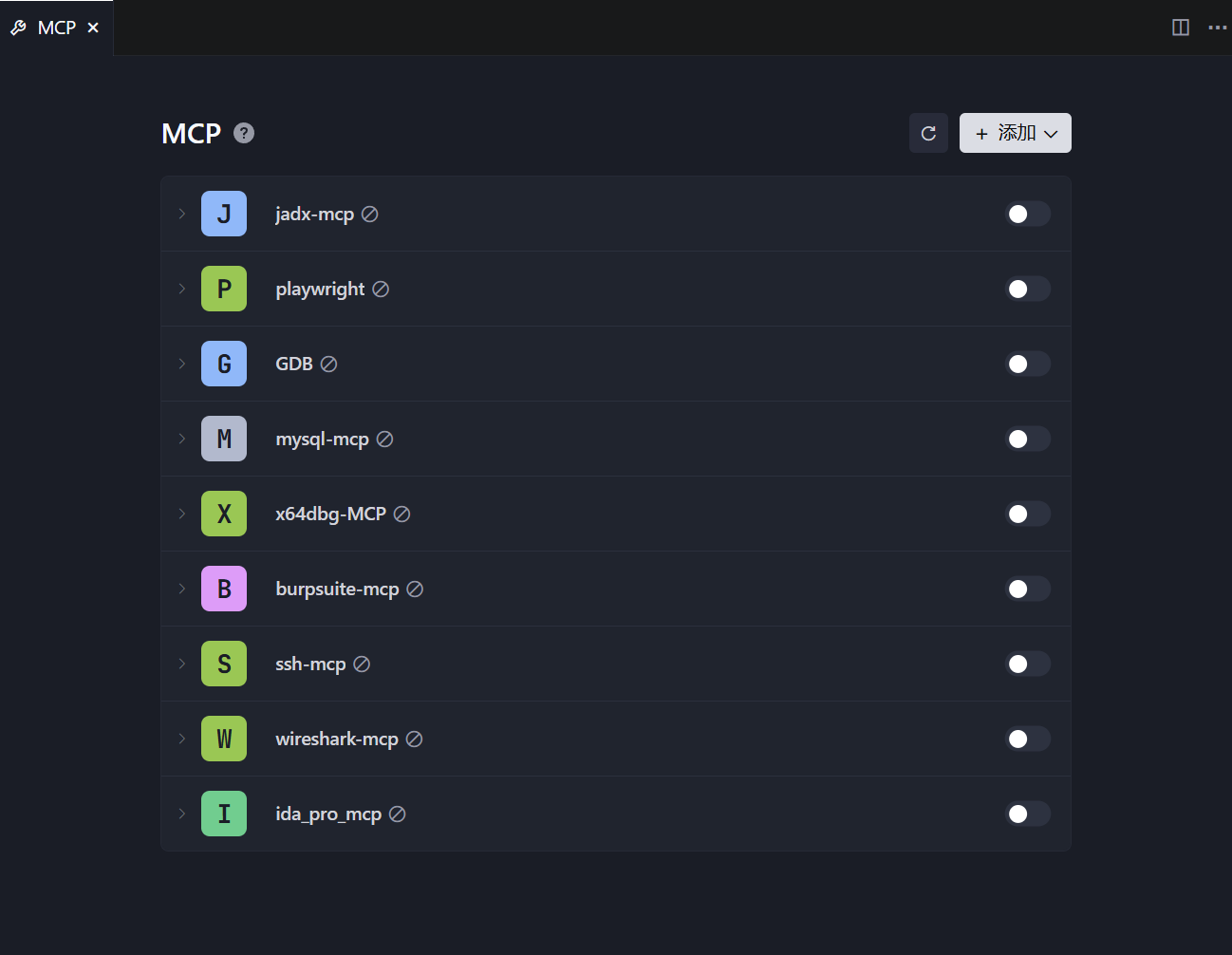This screenshot has height=955, width=1232.
Task: Enable the playwright server toggle
Action: [x=1028, y=289]
